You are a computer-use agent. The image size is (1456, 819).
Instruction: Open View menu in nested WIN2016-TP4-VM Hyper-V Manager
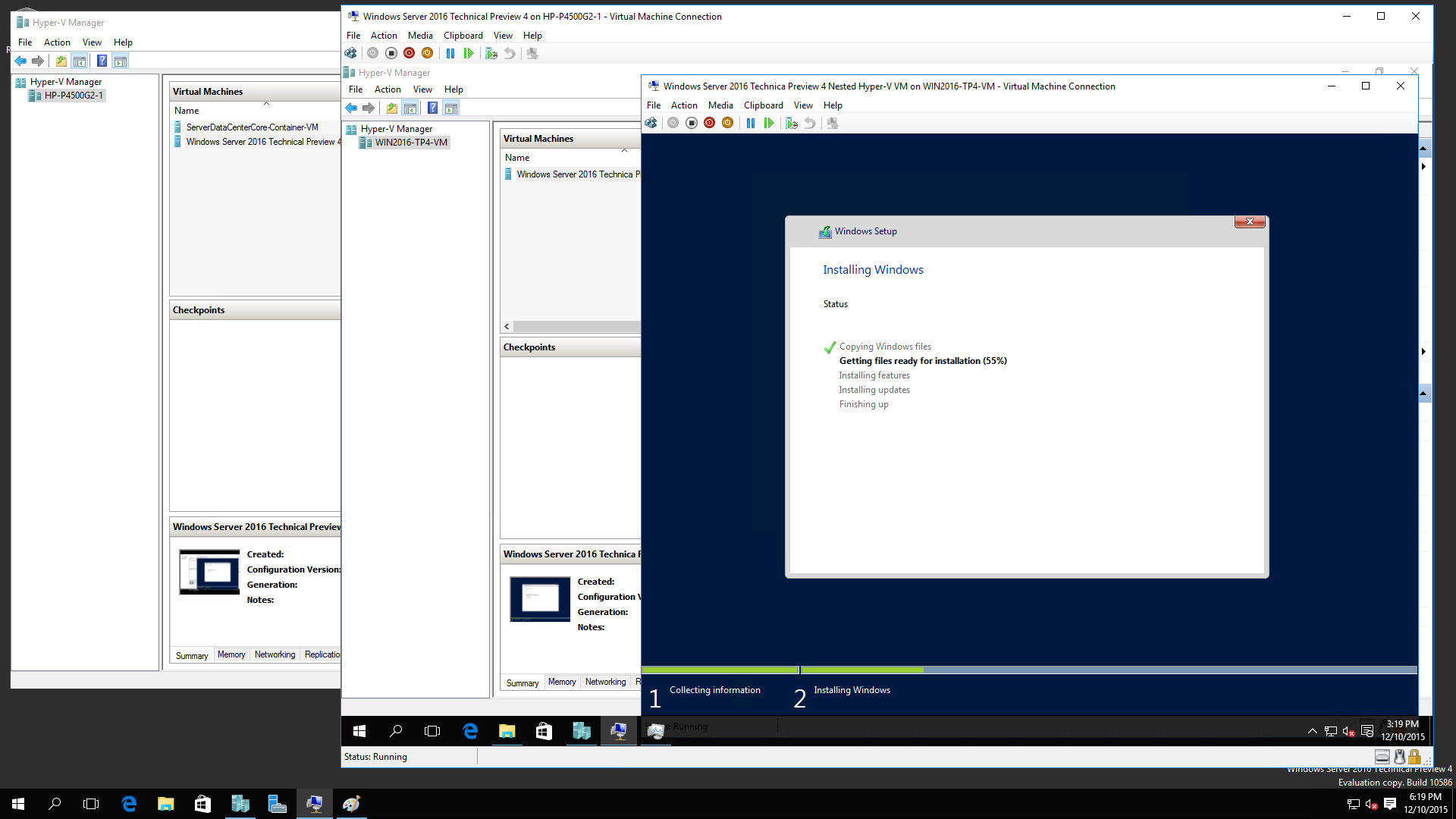(x=422, y=89)
